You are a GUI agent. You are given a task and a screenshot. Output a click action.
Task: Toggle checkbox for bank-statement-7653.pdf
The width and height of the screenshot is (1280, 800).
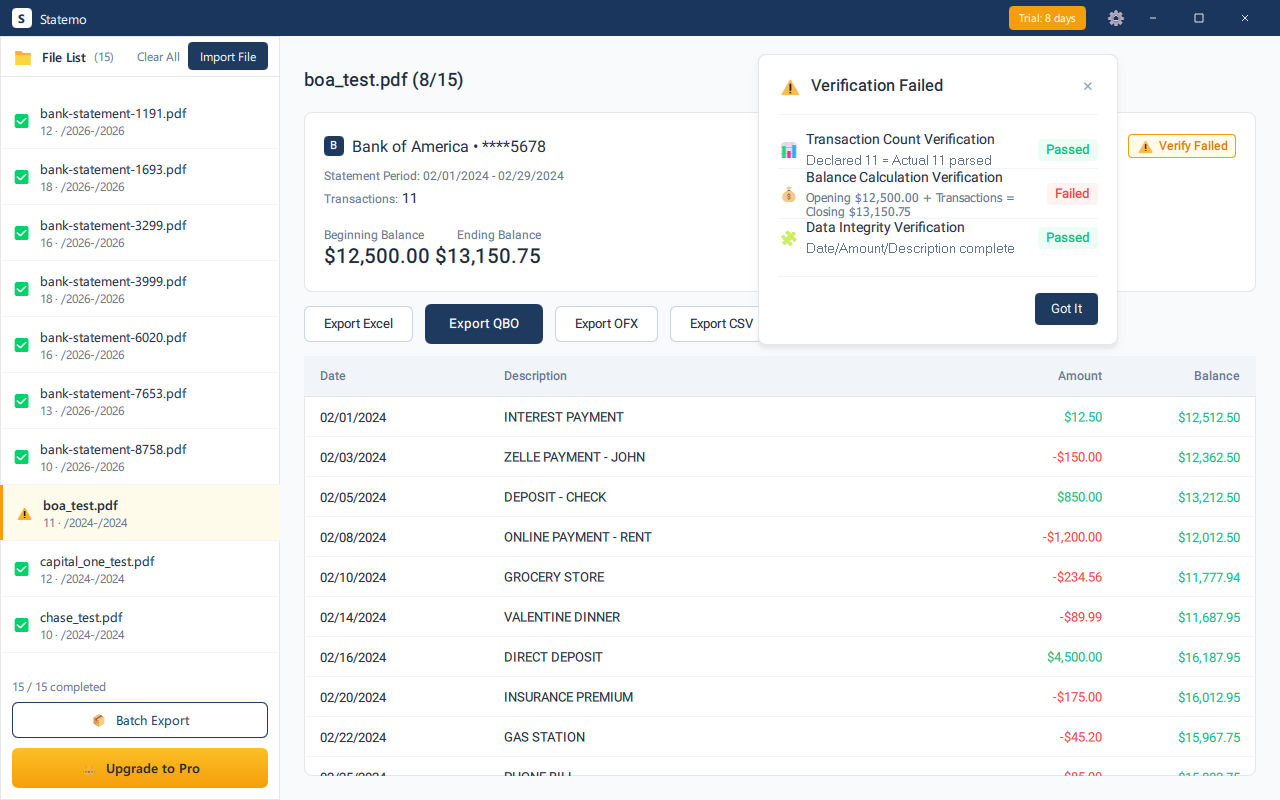click(21, 401)
